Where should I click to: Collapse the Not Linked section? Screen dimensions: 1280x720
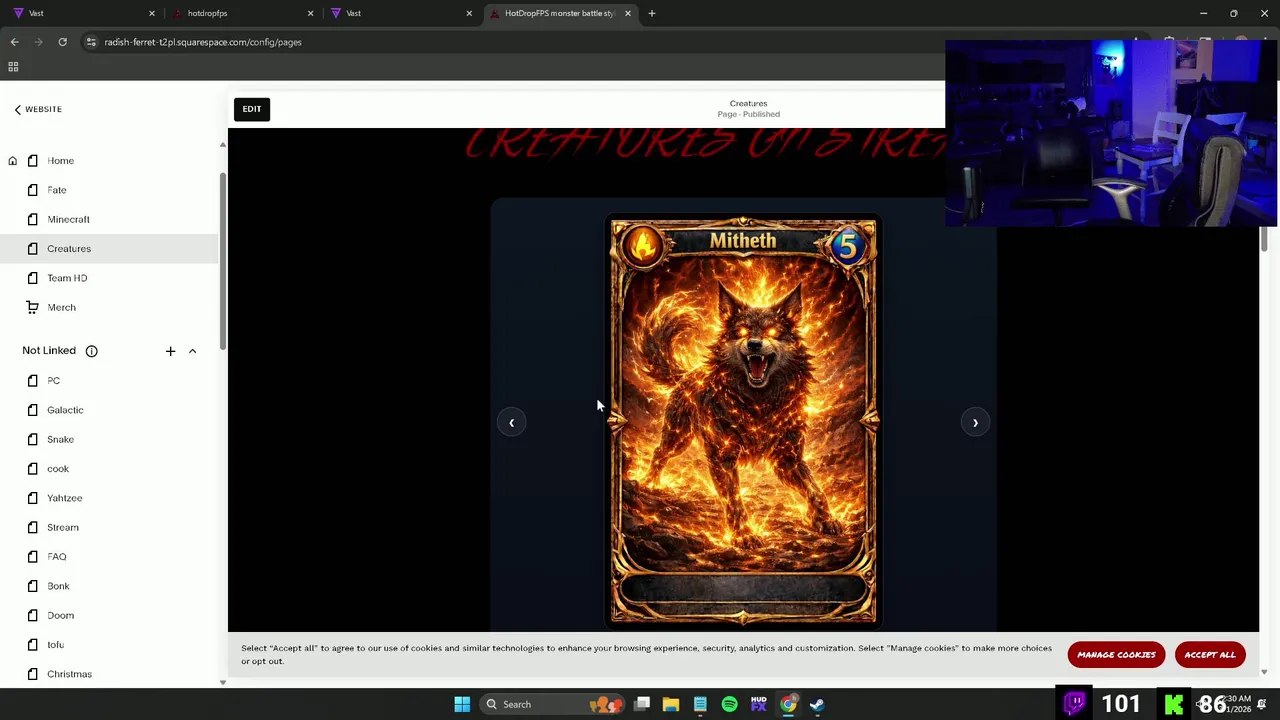click(192, 351)
